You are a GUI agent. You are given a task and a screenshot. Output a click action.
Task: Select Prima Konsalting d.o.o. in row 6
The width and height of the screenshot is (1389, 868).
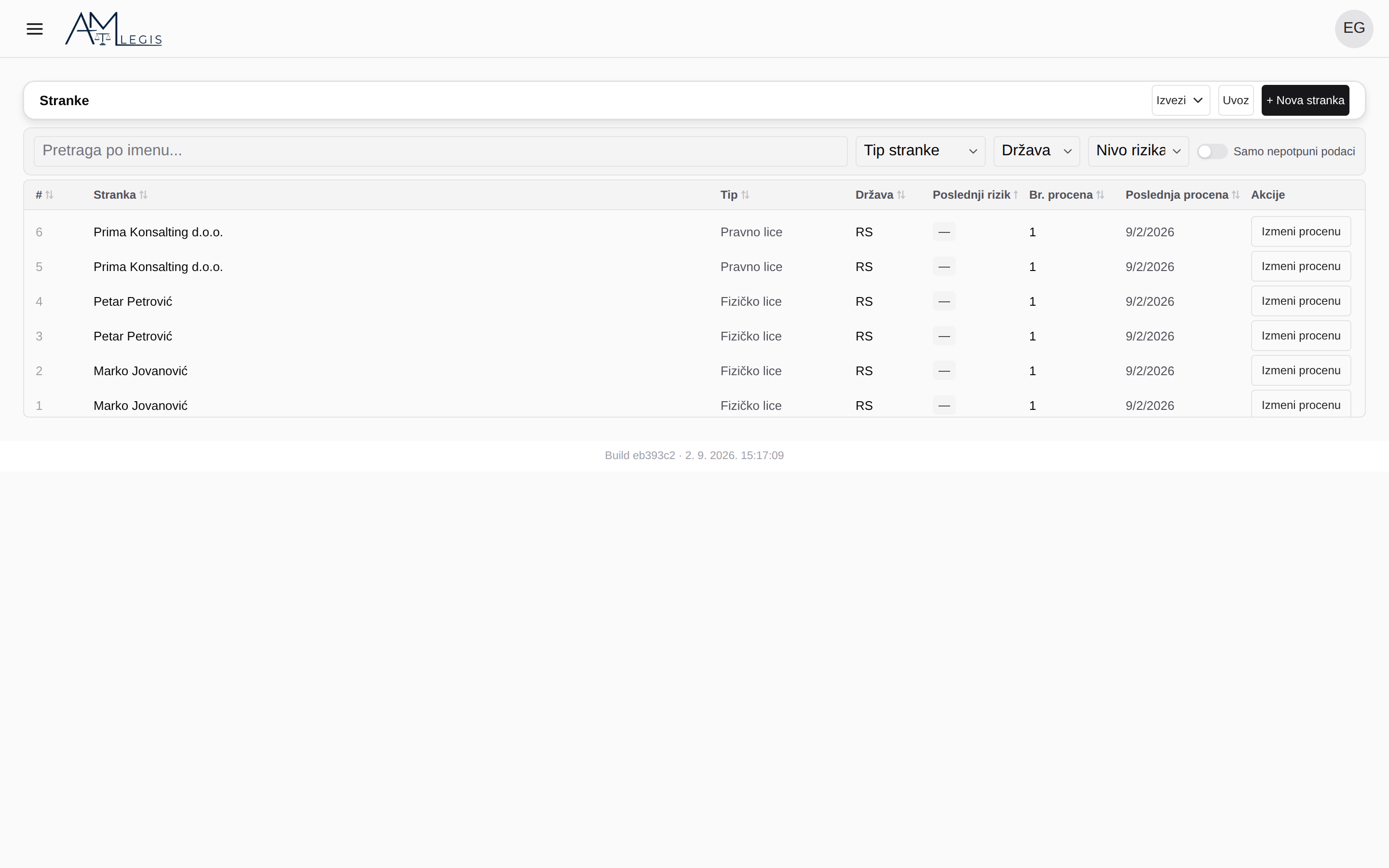point(158,232)
